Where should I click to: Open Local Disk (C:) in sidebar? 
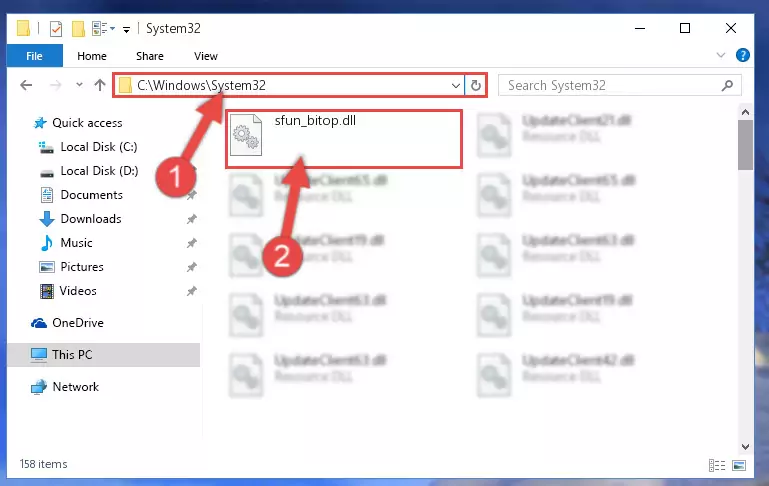pos(99,147)
